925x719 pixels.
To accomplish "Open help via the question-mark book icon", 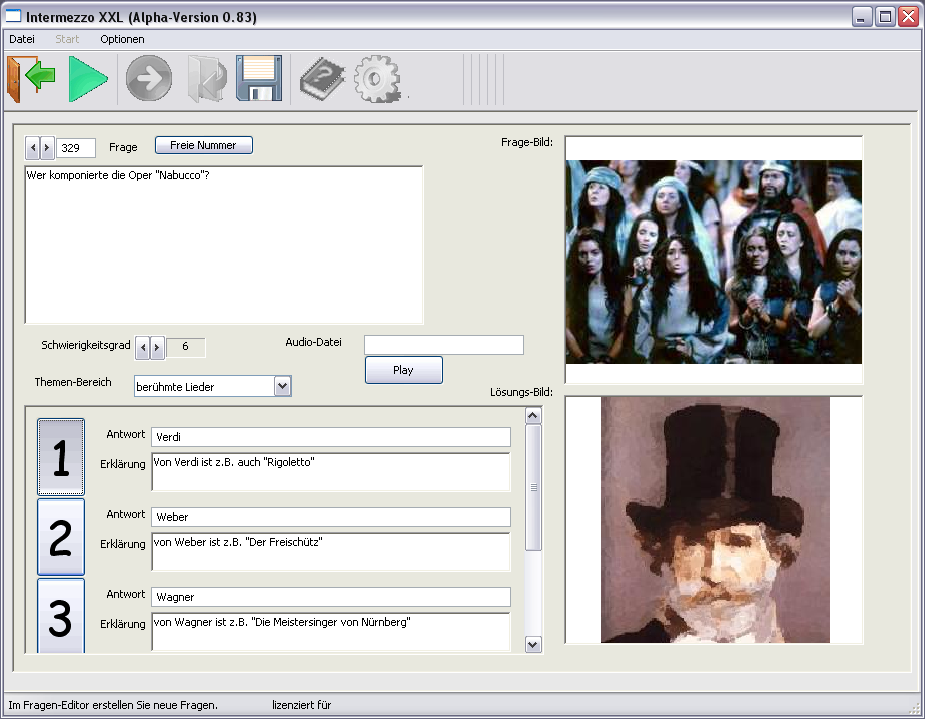I will pyautogui.click(x=322, y=78).
